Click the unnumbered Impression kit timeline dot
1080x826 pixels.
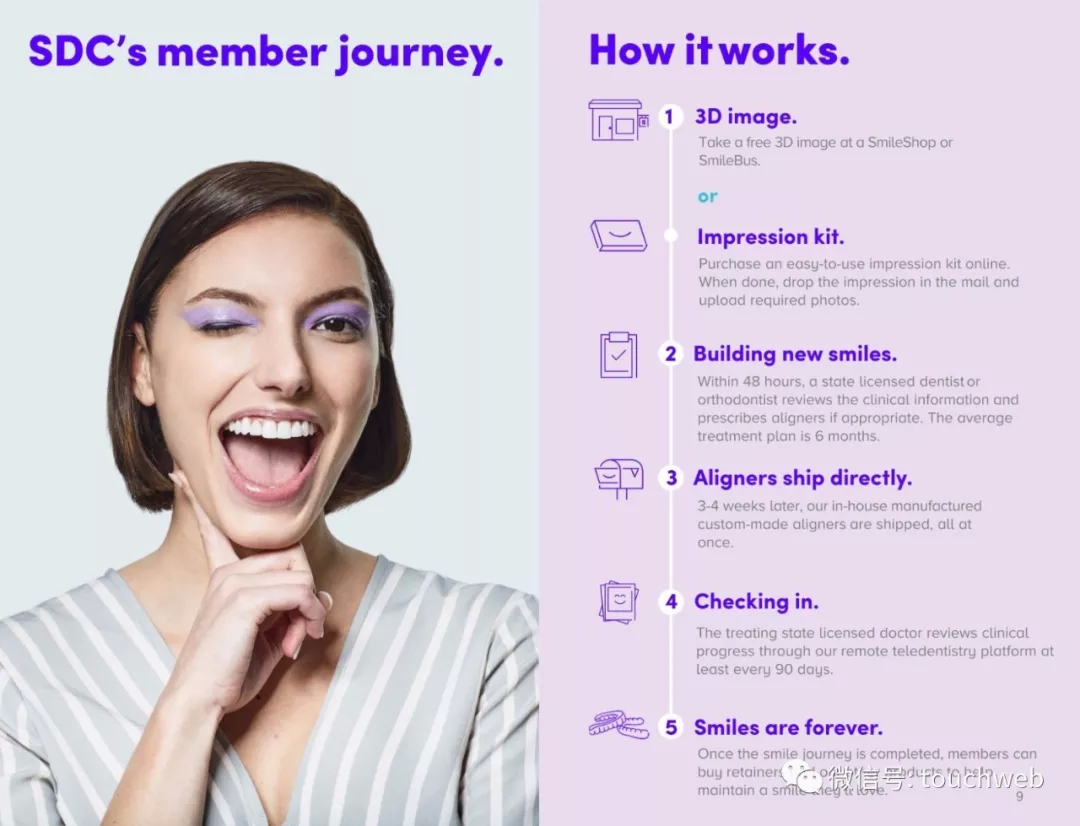pos(670,236)
